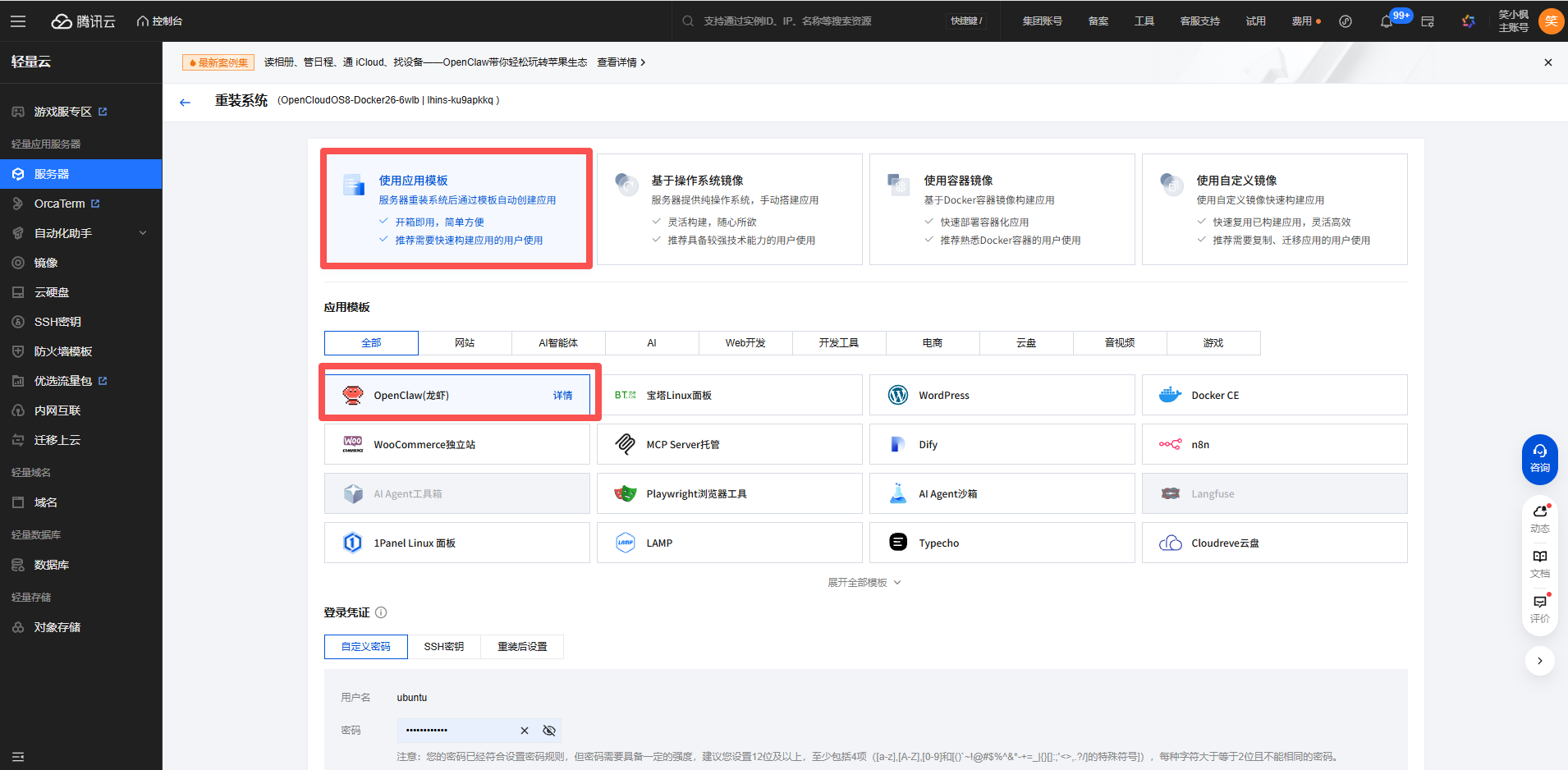Select the 重装后设置 credential tab
1568x770 pixels.
[x=522, y=647]
